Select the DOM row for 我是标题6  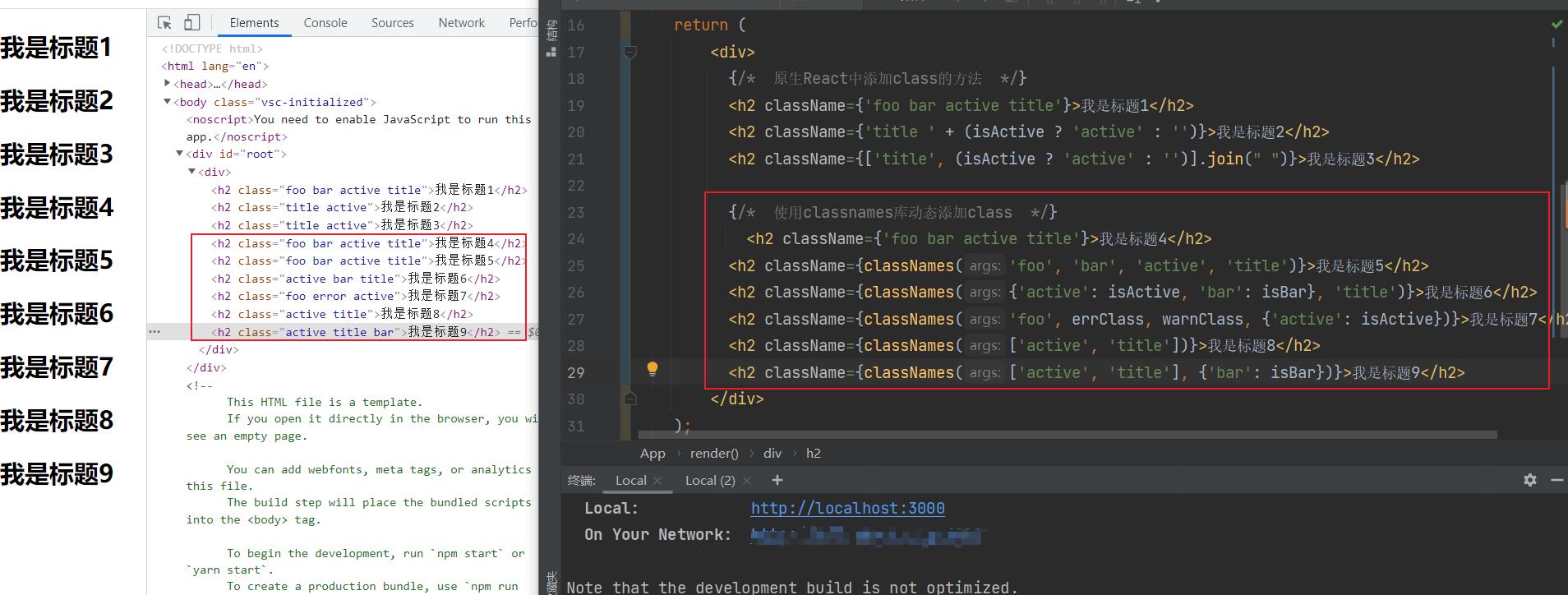point(356,279)
